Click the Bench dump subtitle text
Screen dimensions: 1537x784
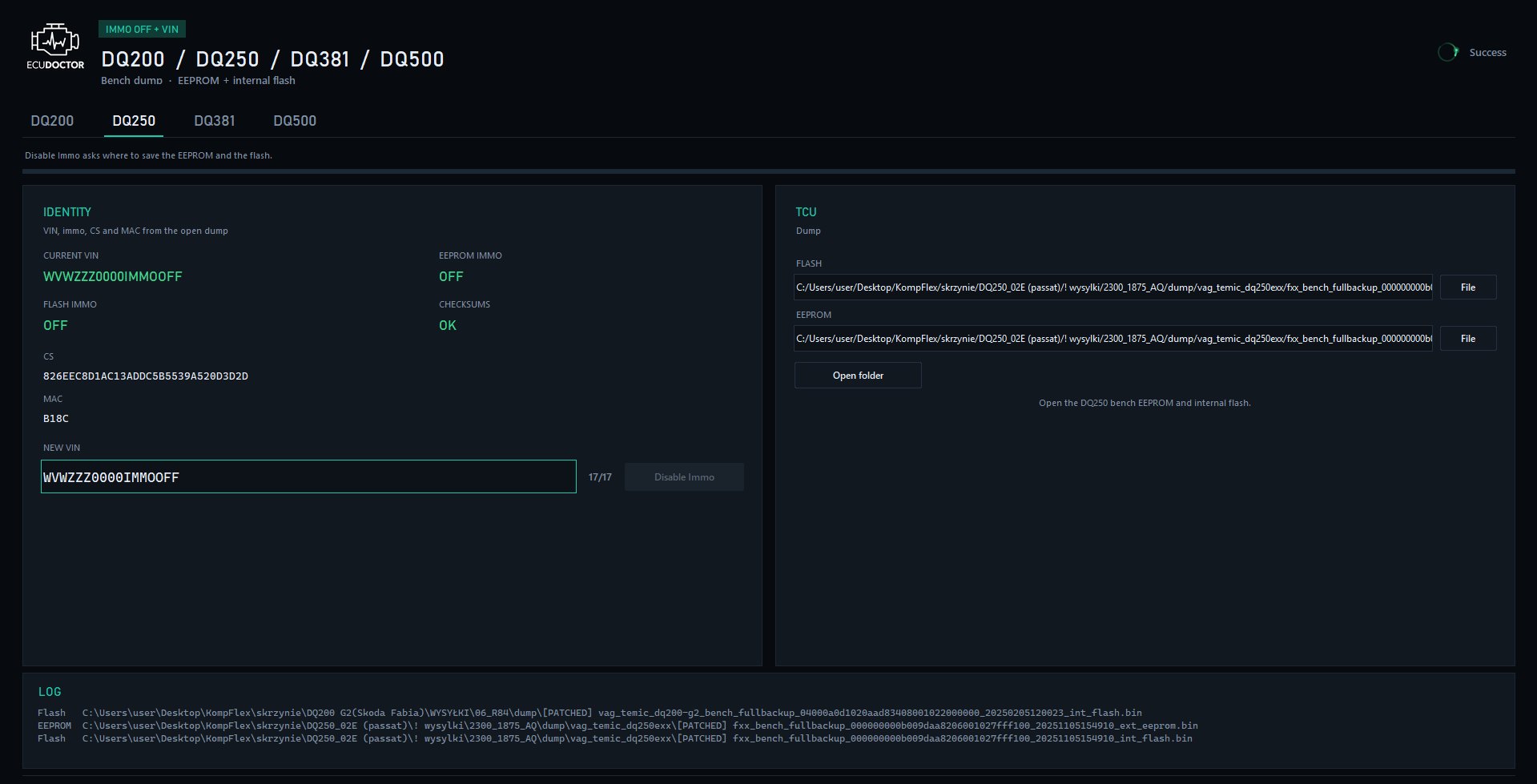click(x=198, y=81)
